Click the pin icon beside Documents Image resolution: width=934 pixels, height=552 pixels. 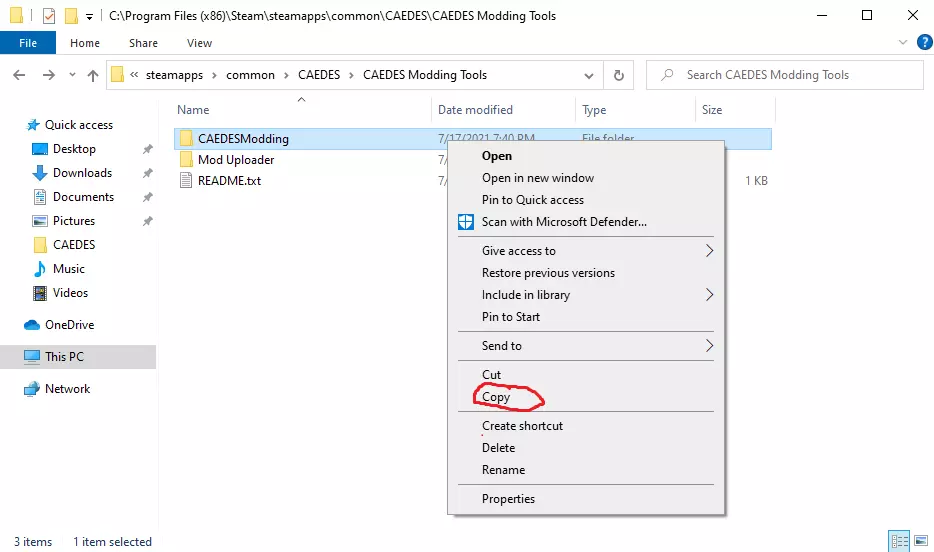pyautogui.click(x=148, y=197)
